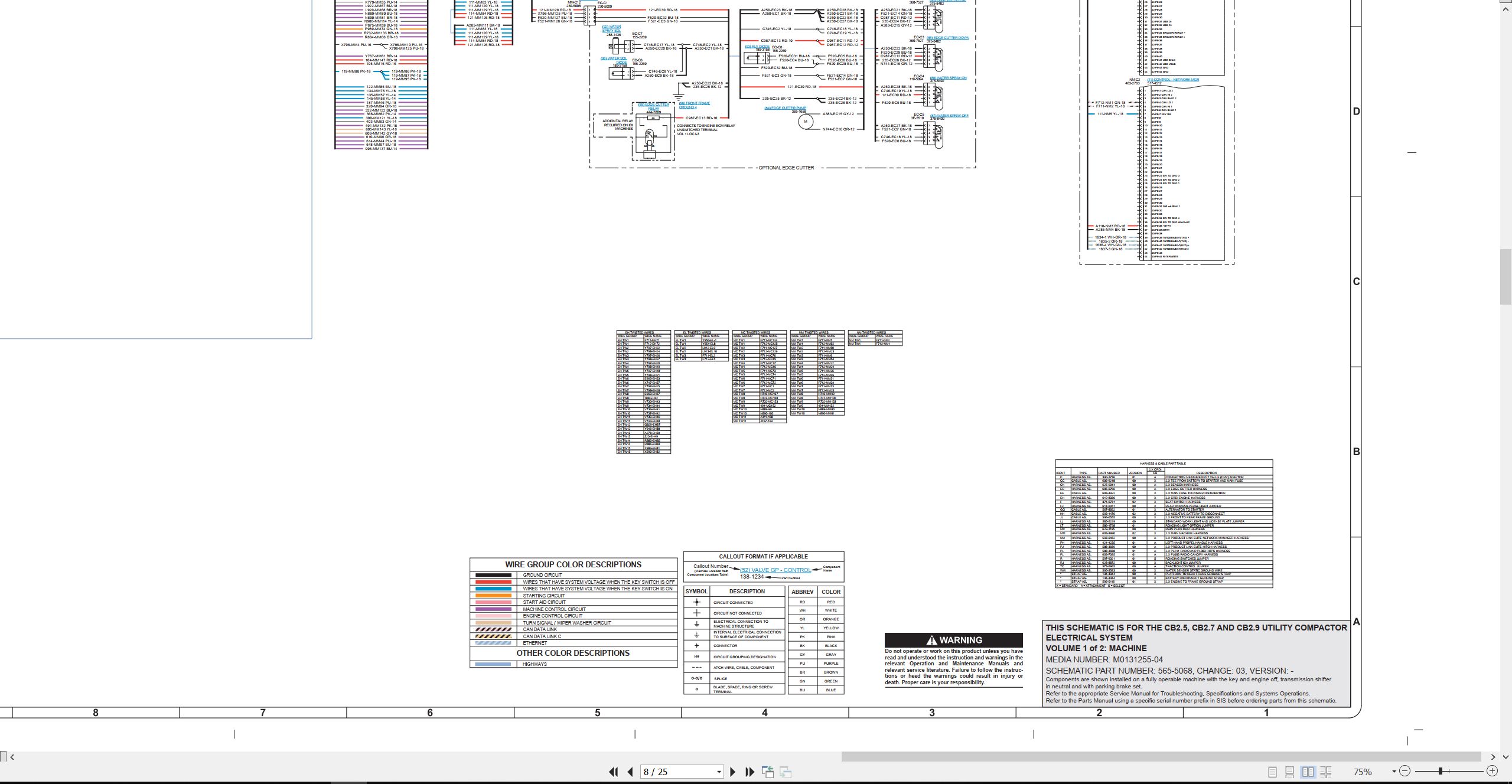1512x784 pixels.
Task: Click the 'CALLOUT FORMAT IF APPLICABLE' heading
Action: pos(763,556)
